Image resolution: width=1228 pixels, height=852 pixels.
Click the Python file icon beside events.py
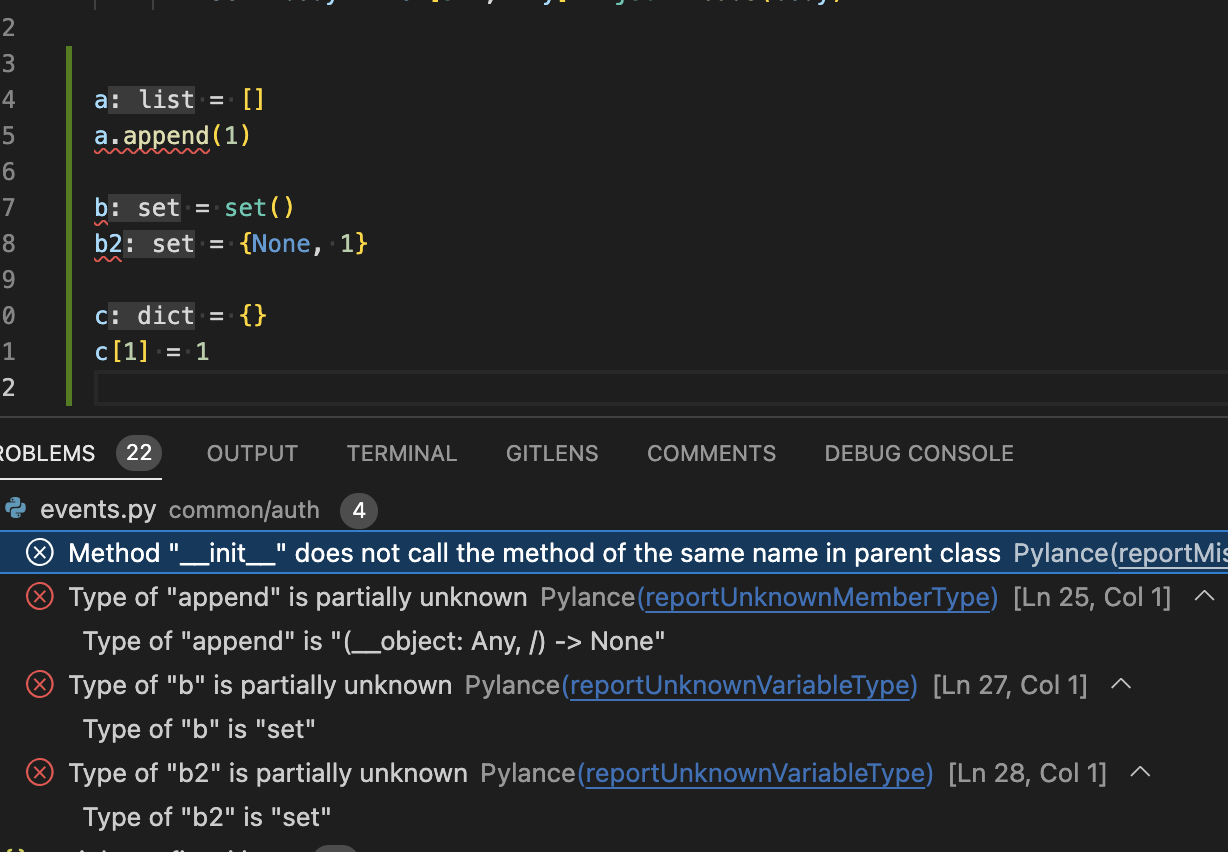pos(16,508)
